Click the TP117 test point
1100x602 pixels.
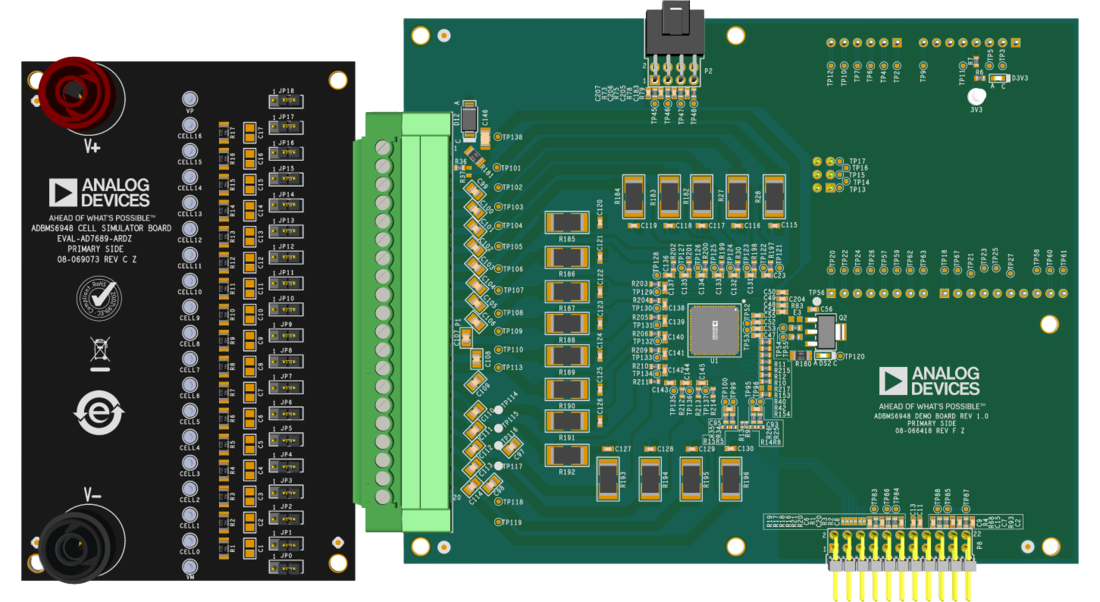pos(498,466)
